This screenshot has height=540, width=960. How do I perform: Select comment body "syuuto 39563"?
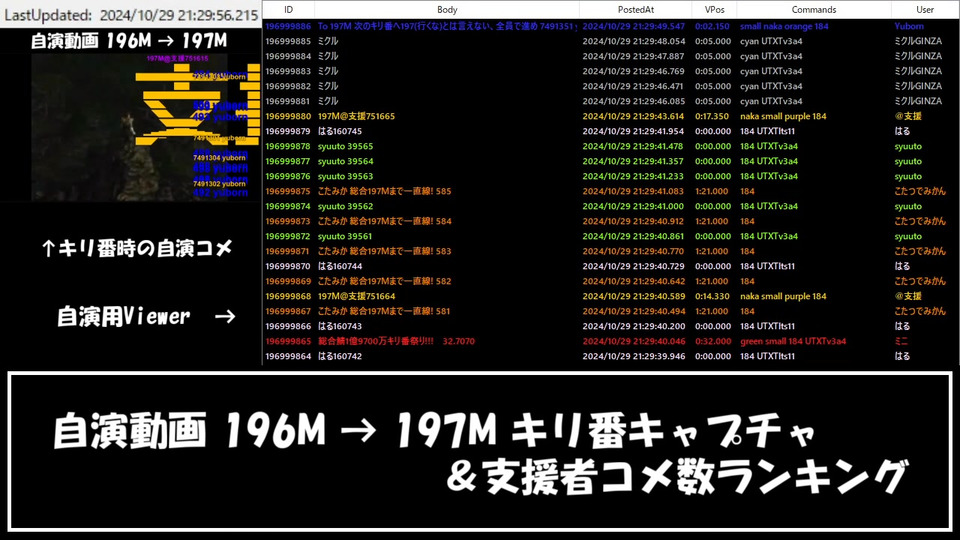click(x=345, y=176)
